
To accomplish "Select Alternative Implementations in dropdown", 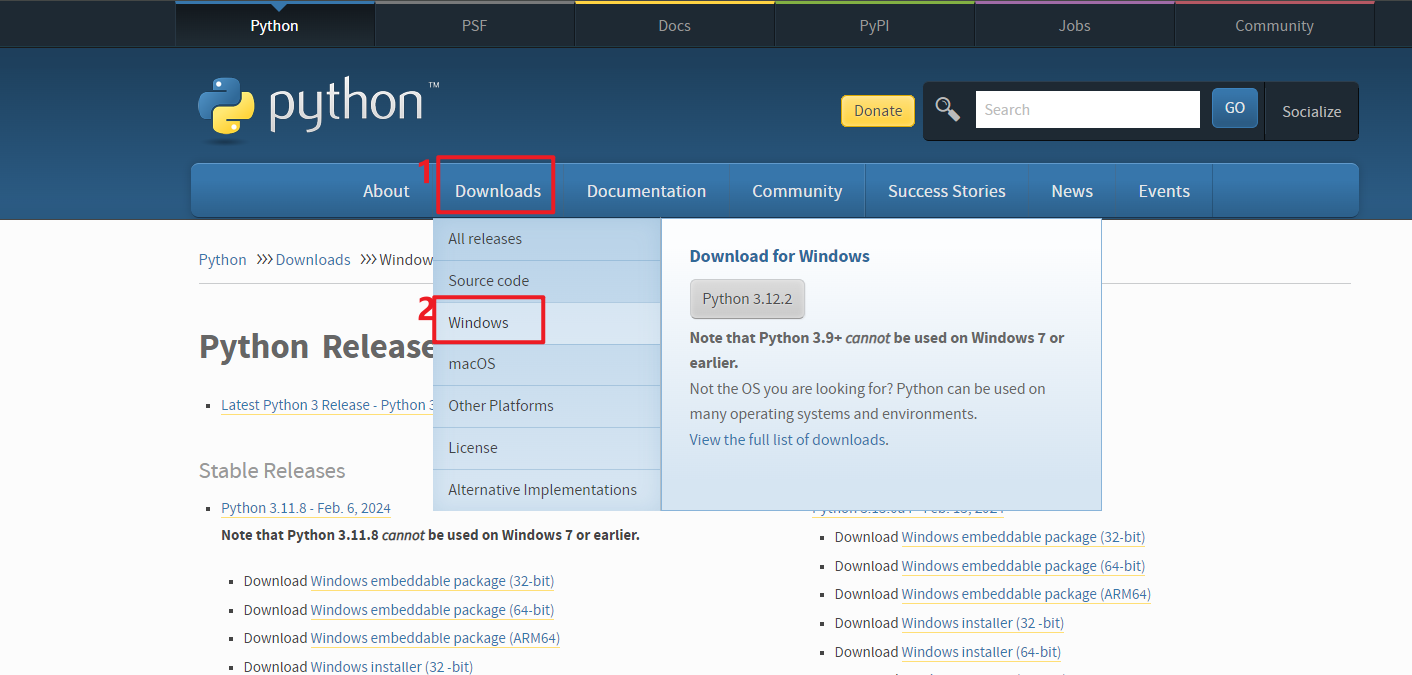I will click(x=547, y=490).
